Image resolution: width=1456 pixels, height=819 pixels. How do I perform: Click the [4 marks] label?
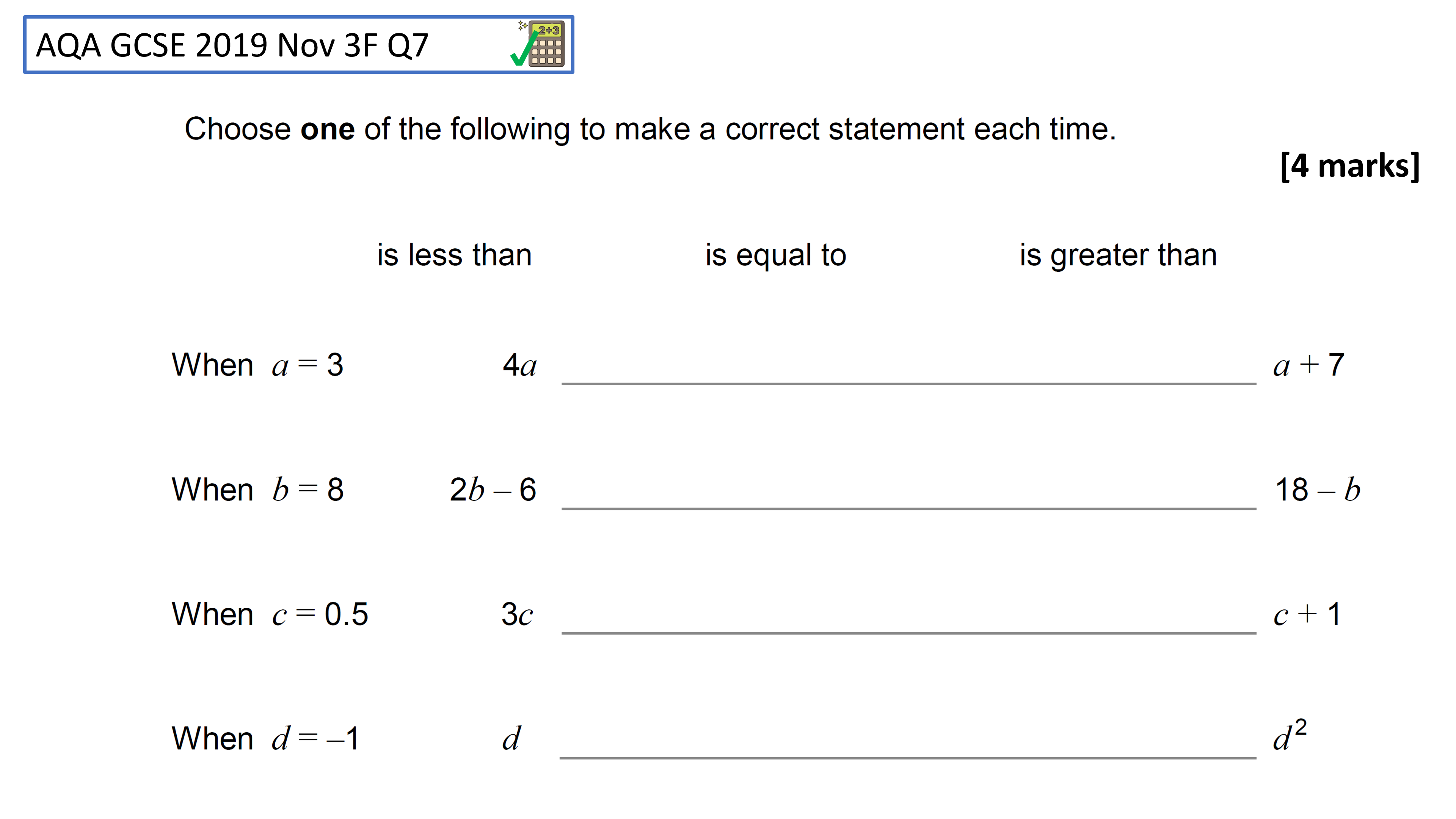point(1350,166)
